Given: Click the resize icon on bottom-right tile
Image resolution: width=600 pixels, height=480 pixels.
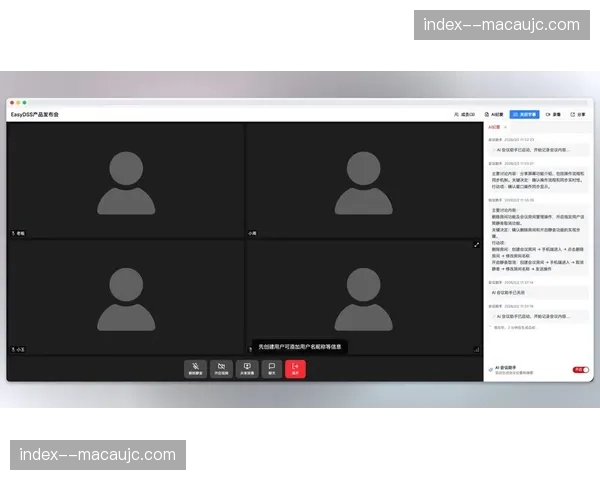Looking at the screenshot, I should tap(476, 349).
